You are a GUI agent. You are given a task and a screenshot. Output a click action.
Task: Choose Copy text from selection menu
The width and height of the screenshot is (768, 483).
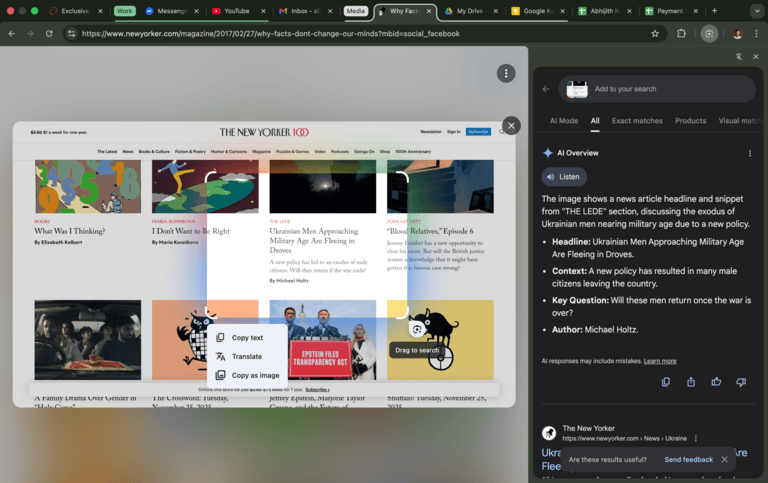click(248, 338)
